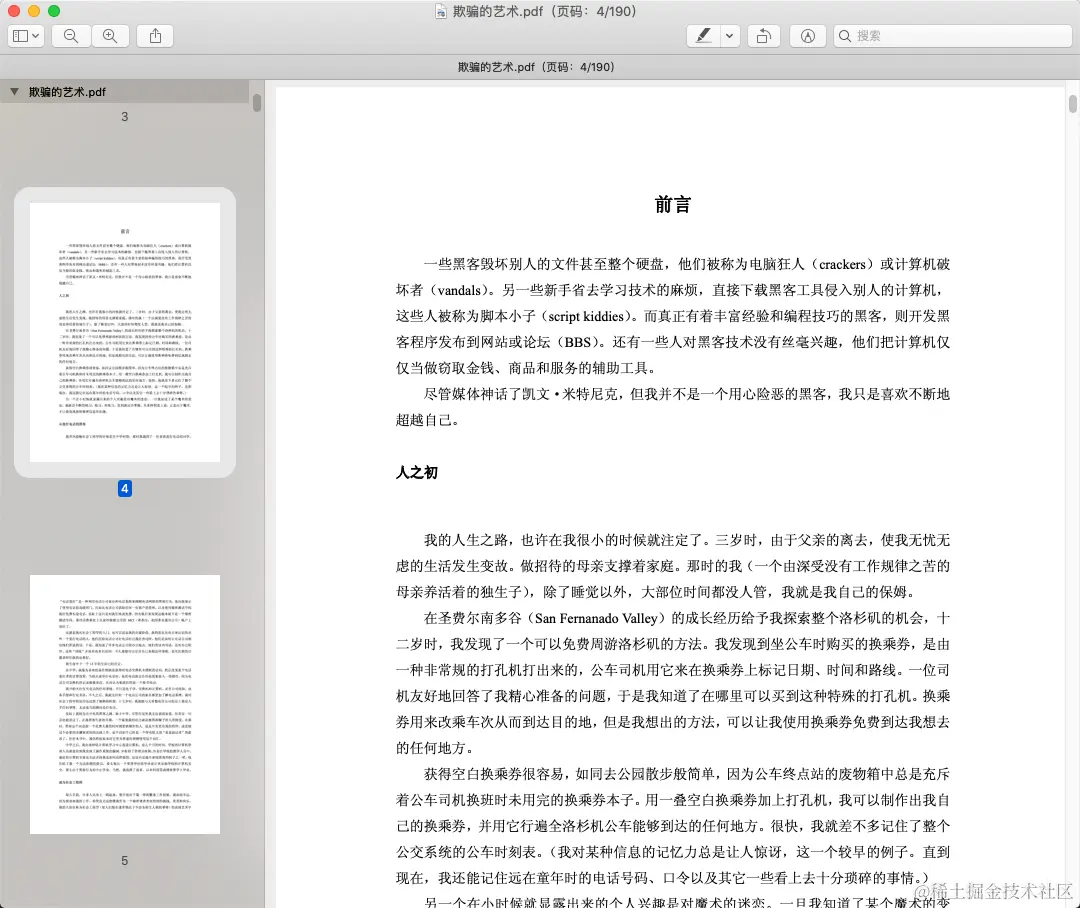
Task: Open the sidebar view options button
Action: pyautogui.click(x=26, y=36)
